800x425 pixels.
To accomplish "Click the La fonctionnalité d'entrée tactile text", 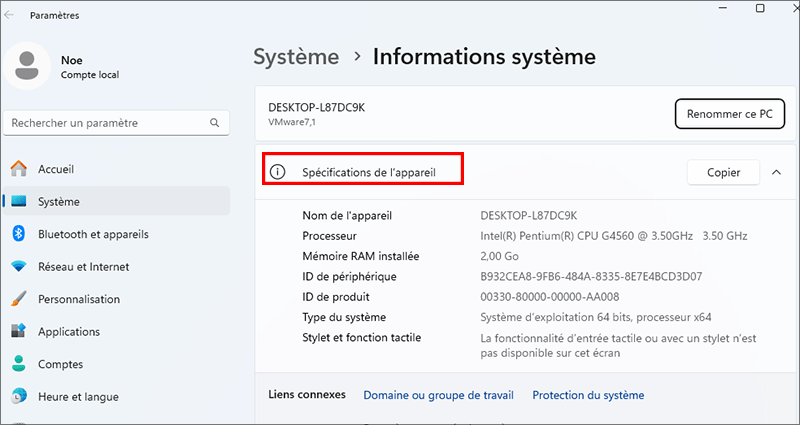I will point(618,345).
